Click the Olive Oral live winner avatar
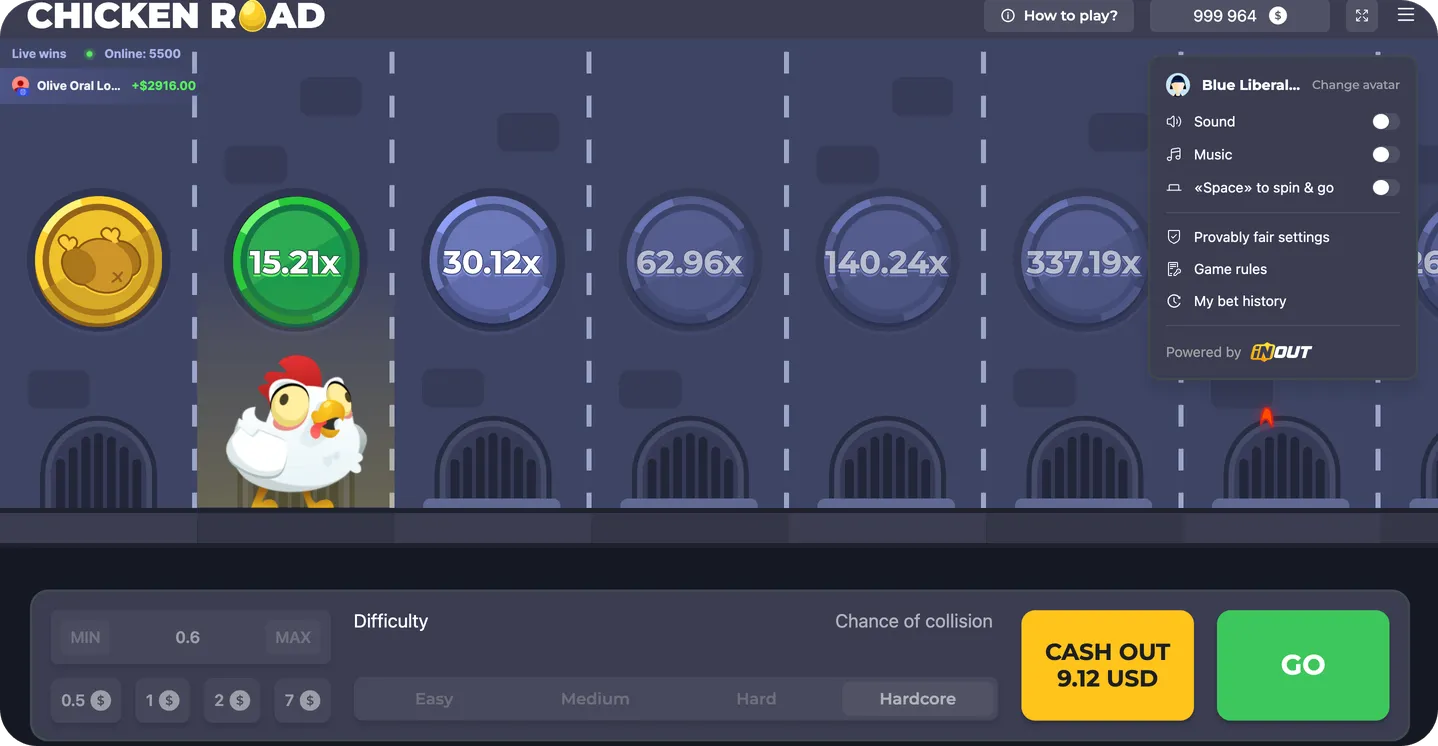 click(20, 86)
